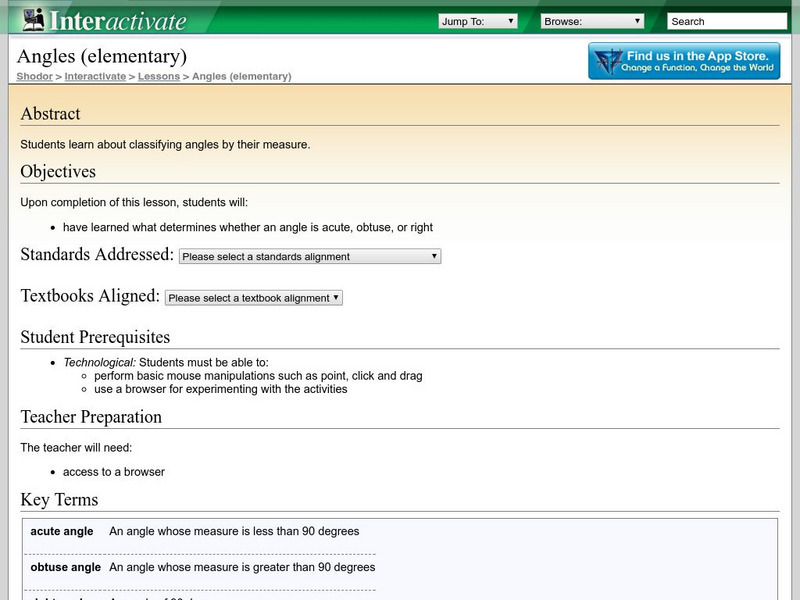800x600 pixels.
Task: Click the Teacher Preparation heading
Action: coord(91,417)
